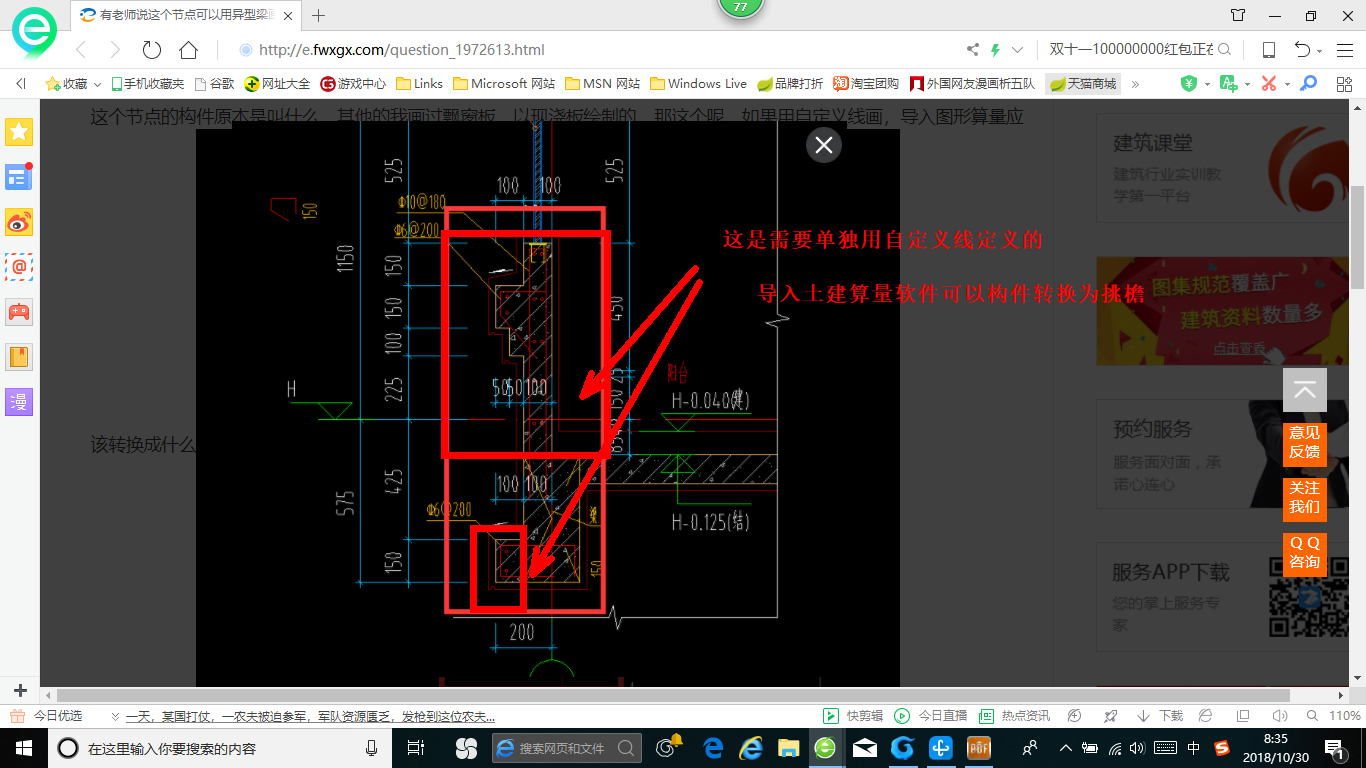Open the Microsoft 网站 bookmark folder
The width and height of the screenshot is (1366, 768).
[x=504, y=84]
